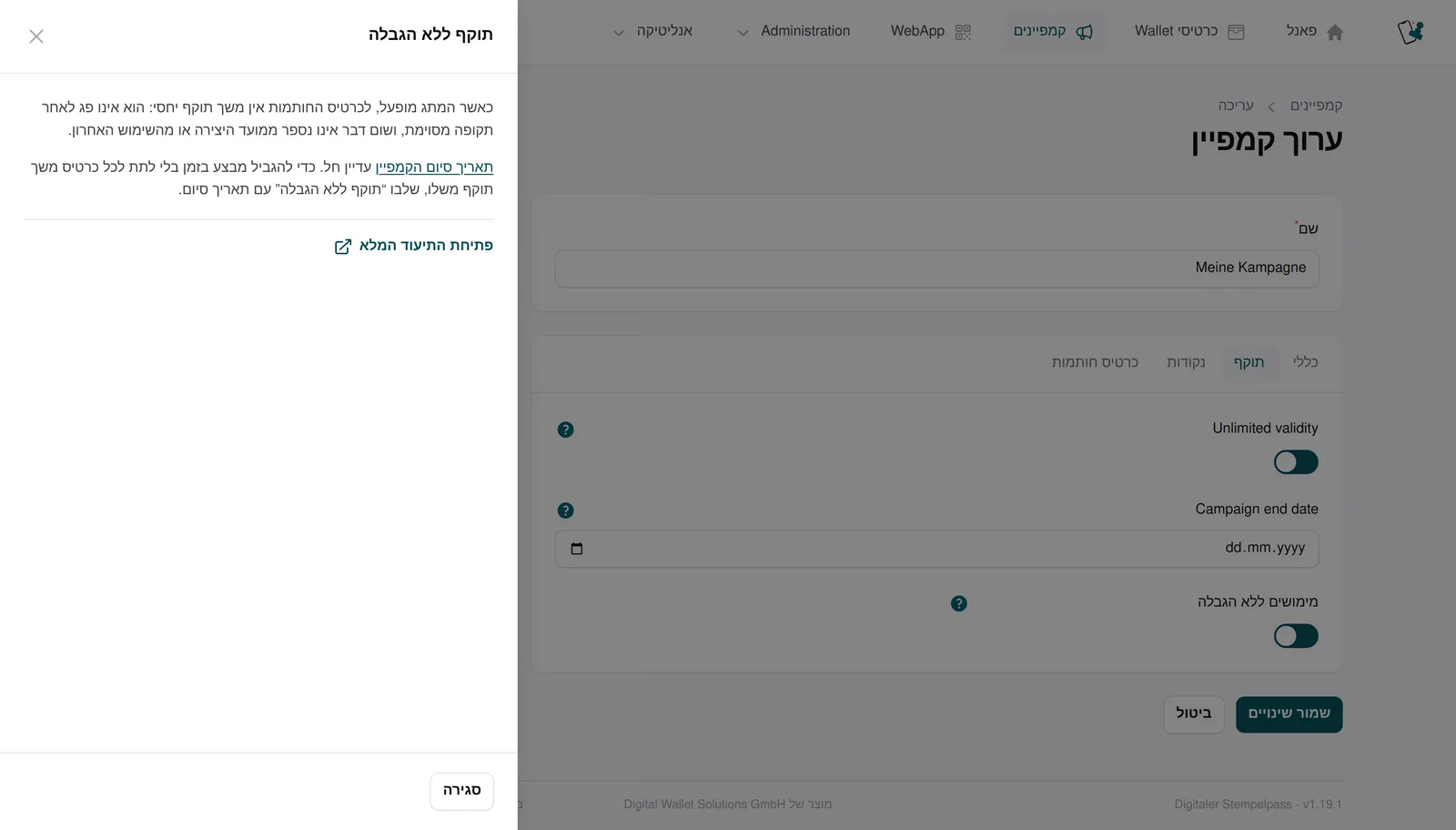Switch to the כרטיס חותמות tab
This screenshot has width=1456, height=830.
[x=1095, y=362]
